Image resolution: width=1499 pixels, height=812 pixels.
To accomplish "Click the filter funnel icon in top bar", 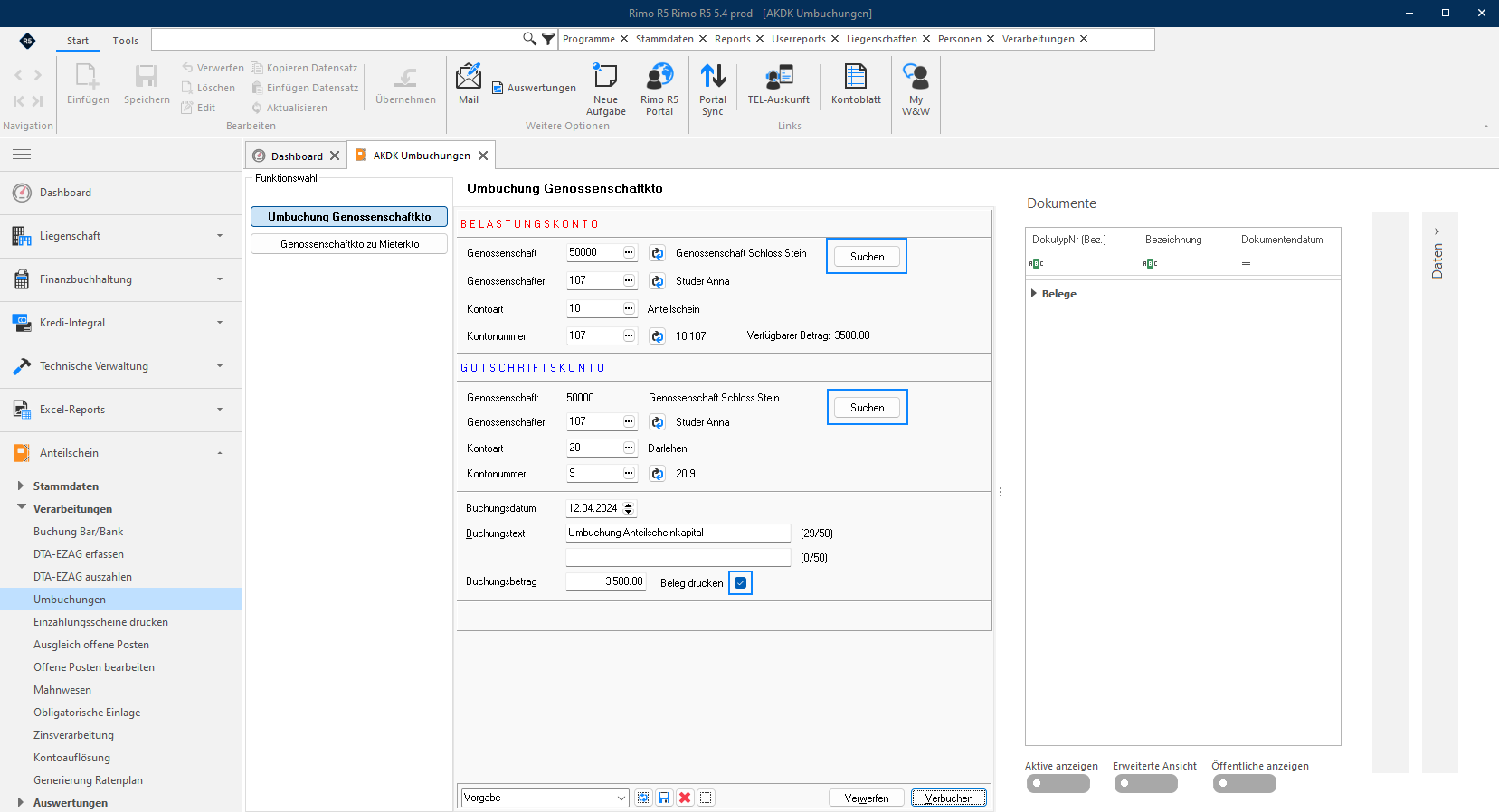I will click(x=548, y=39).
